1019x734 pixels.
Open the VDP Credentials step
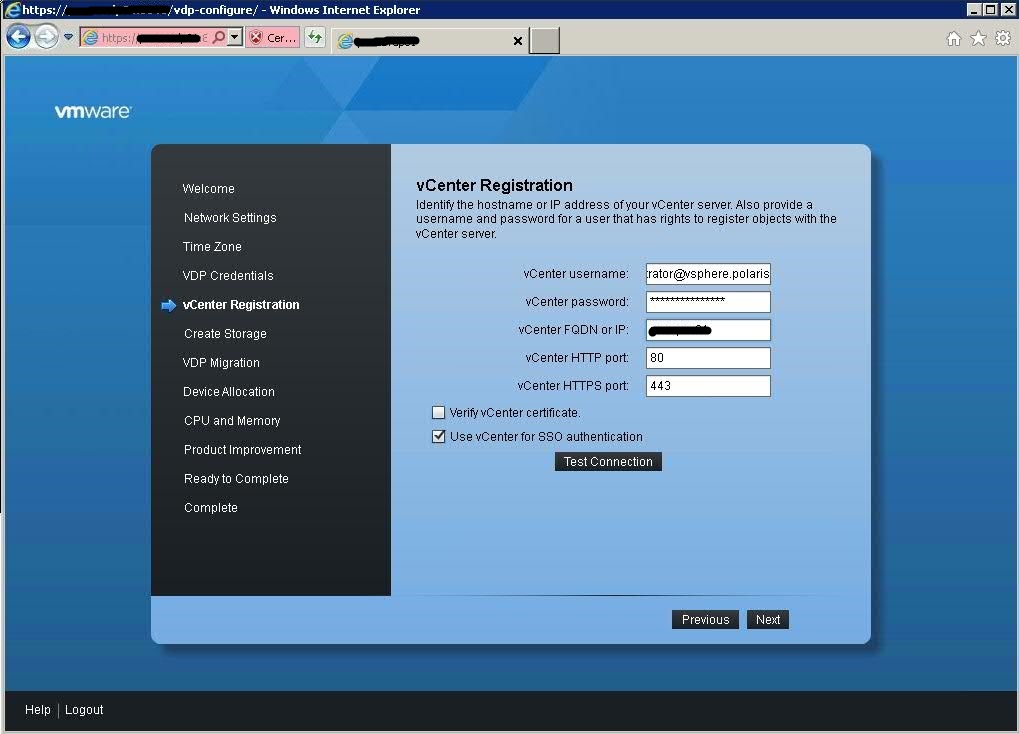click(227, 276)
